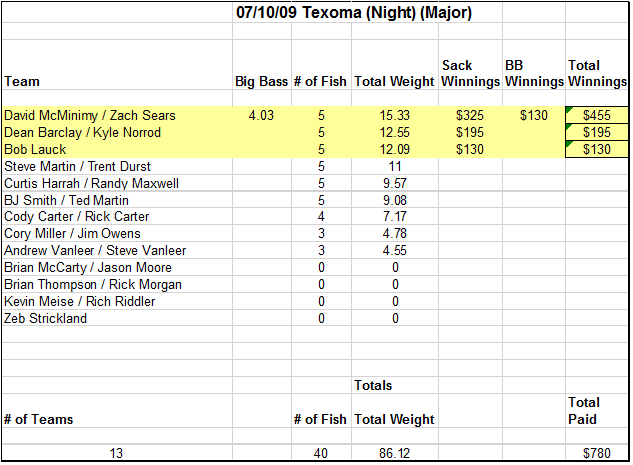Select Zeb Strickland team cell
The image size is (633, 465).
point(117,318)
